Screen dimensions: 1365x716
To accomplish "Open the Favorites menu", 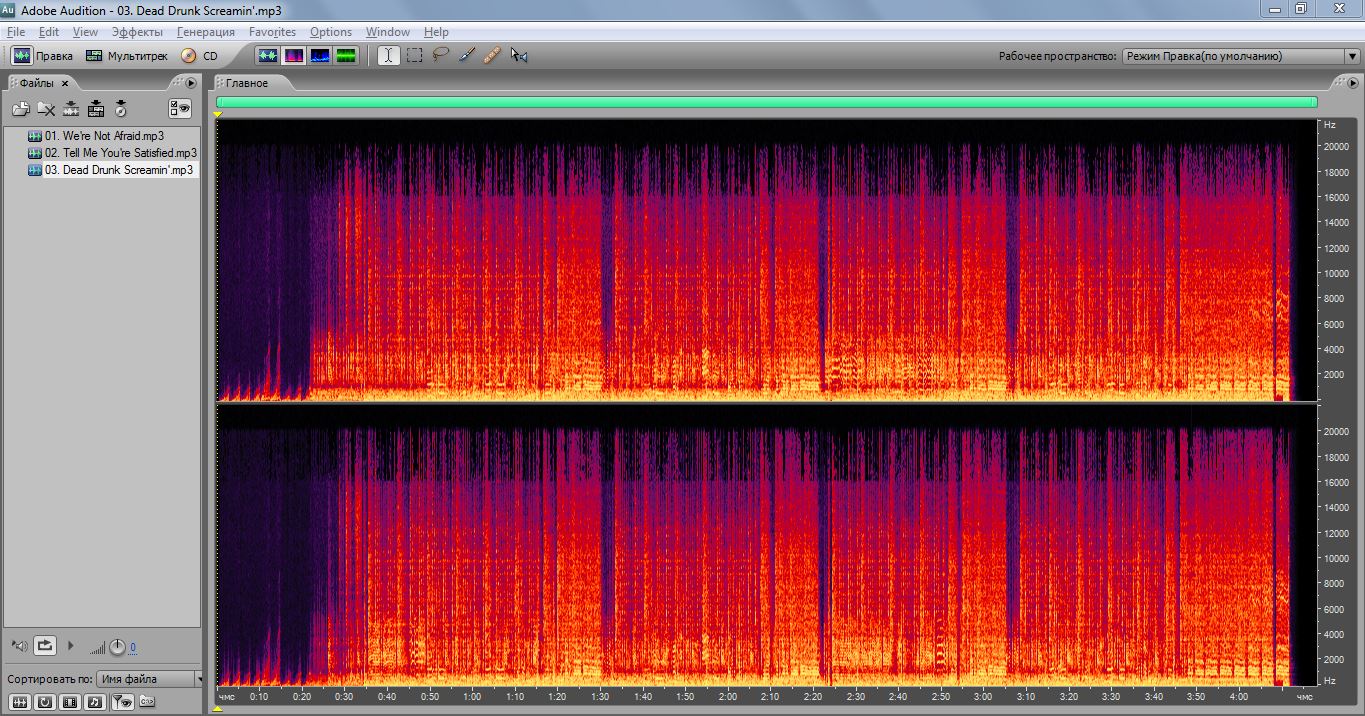I will click(x=272, y=32).
